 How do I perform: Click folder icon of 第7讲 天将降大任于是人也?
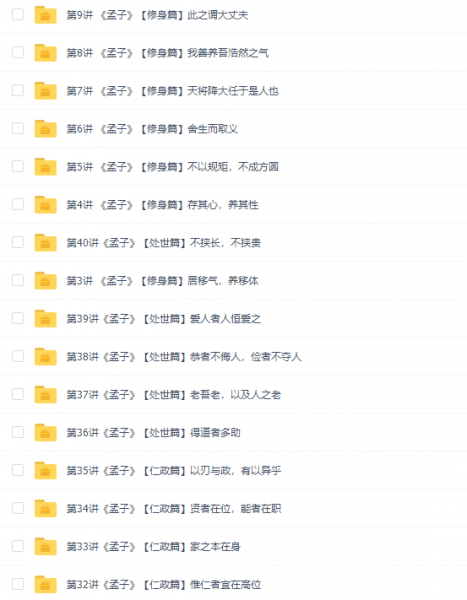point(45,91)
